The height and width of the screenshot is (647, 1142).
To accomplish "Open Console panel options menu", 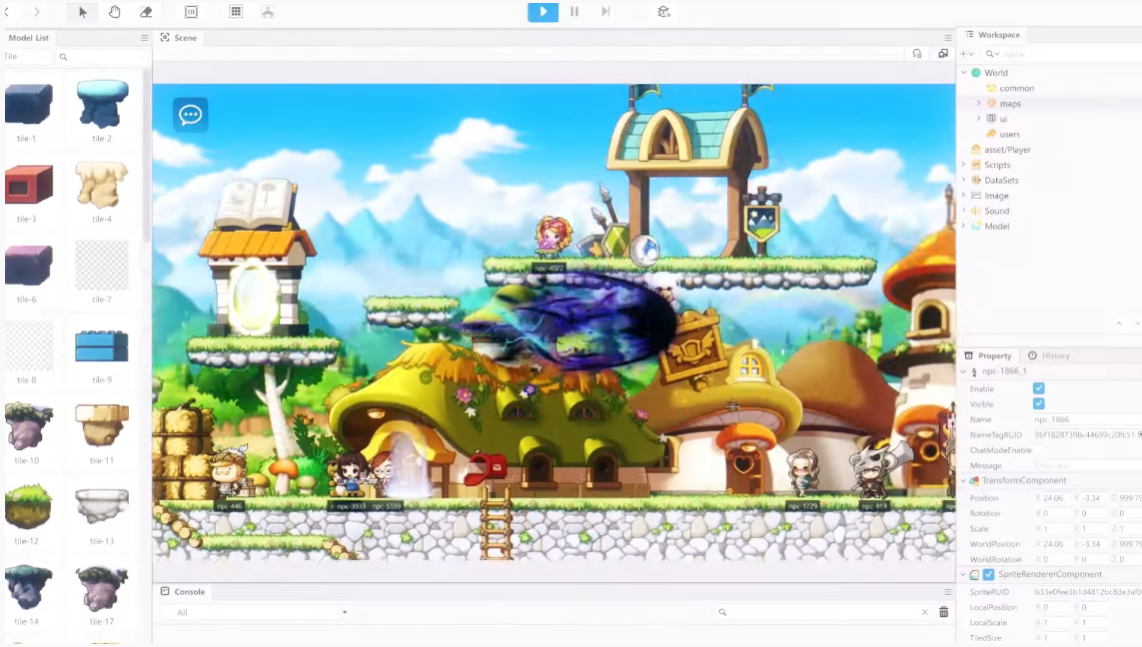I will tap(948, 592).
